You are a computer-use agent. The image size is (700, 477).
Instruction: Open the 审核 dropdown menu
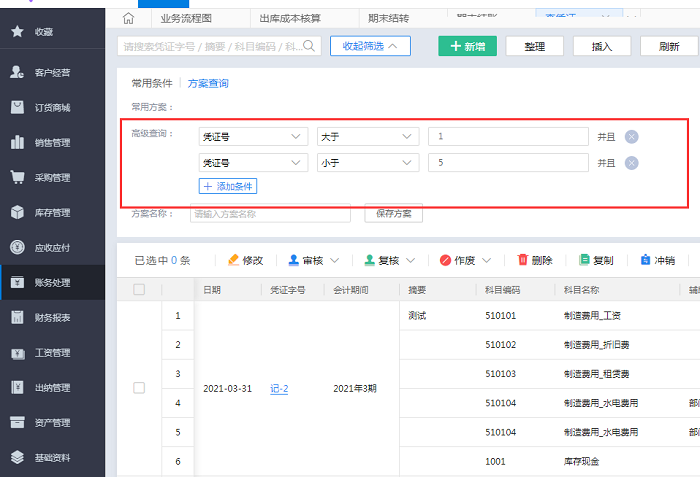coord(314,260)
